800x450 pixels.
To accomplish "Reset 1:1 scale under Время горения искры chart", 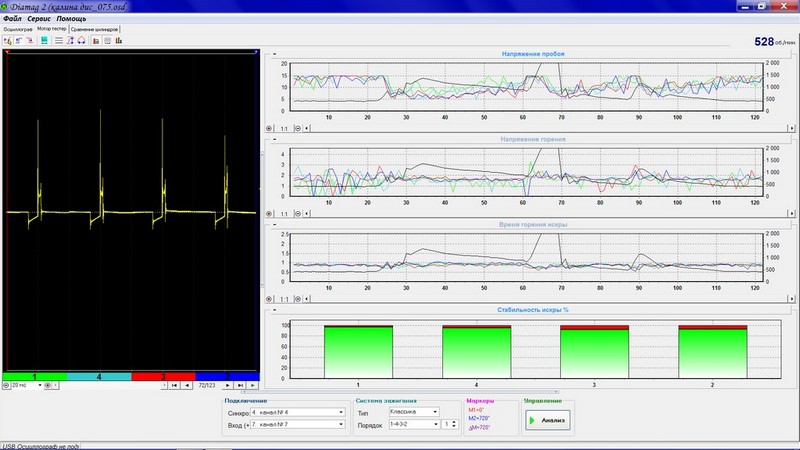I will (x=284, y=299).
